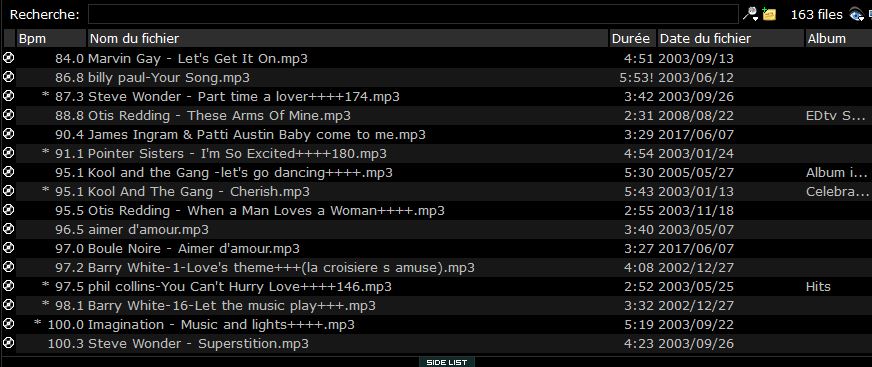The height and width of the screenshot is (367, 872).
Task: Click the 2003/11/18 file date
Action: 696,210
